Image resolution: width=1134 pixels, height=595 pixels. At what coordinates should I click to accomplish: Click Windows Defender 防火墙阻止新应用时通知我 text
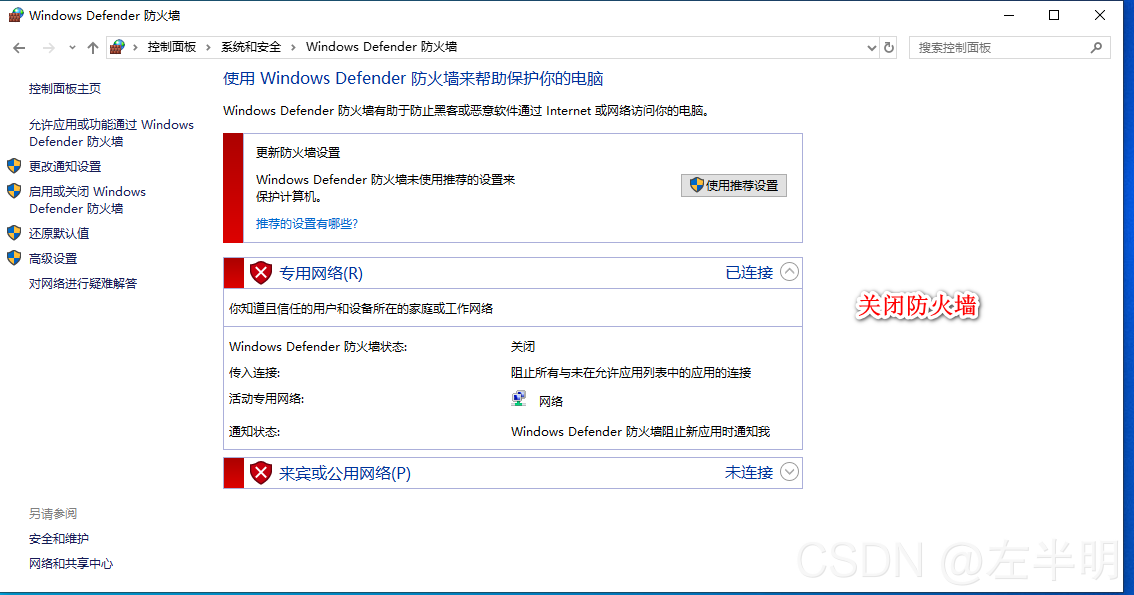(640, 432)
